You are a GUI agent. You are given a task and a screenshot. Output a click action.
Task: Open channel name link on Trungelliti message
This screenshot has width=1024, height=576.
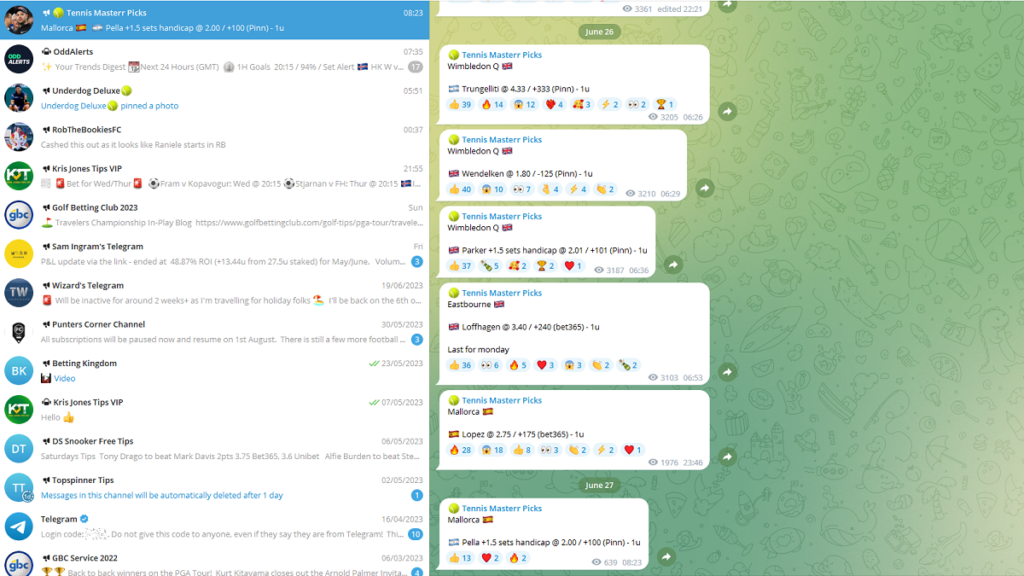502,55
